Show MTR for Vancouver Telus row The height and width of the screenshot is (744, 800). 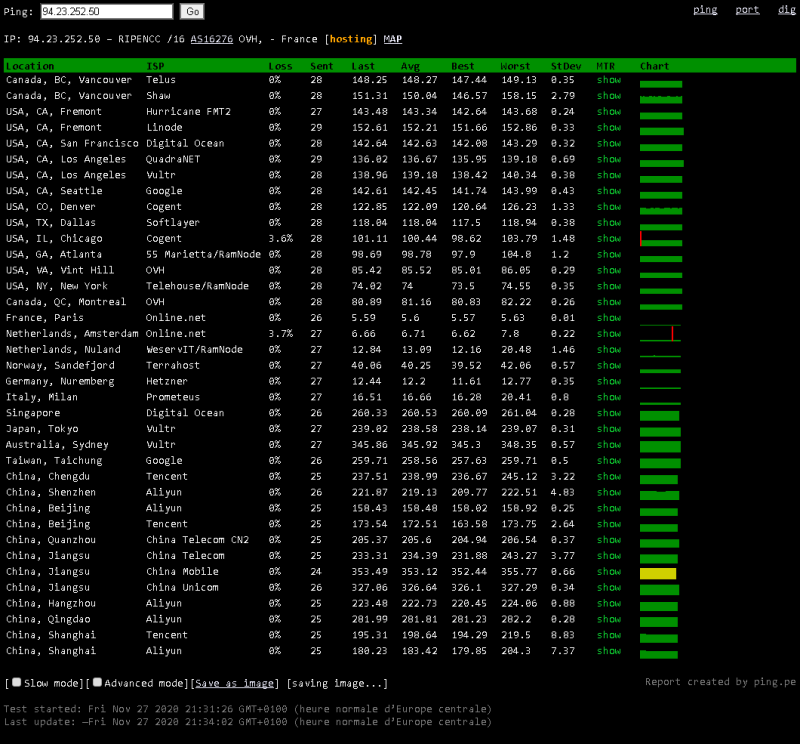point(608,80)
